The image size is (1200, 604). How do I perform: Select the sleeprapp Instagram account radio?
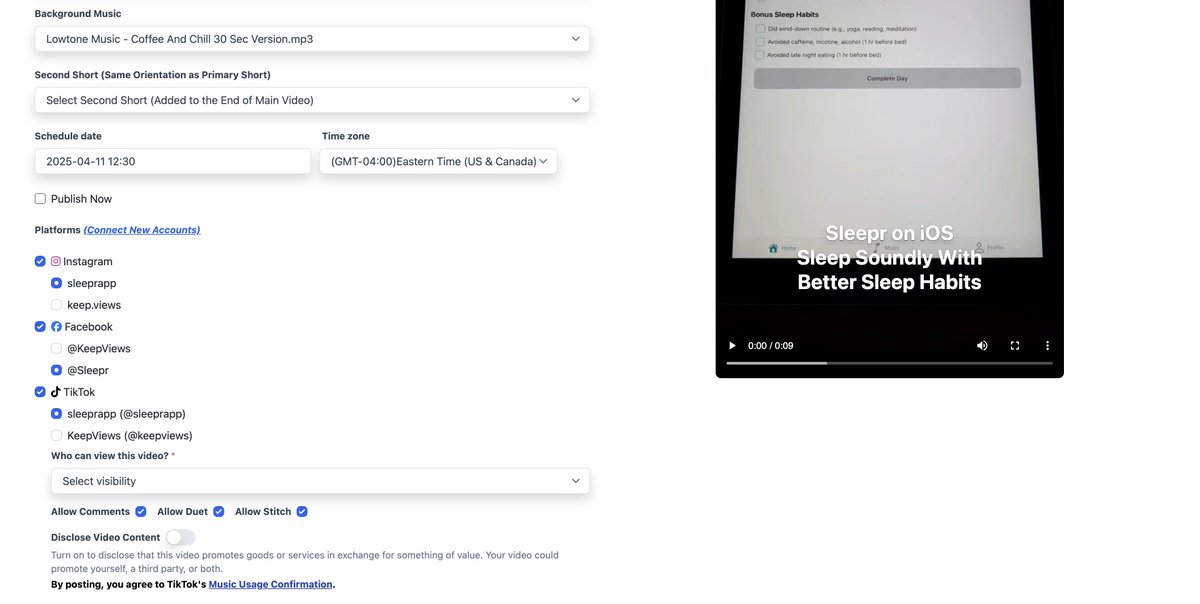point(57,283)
